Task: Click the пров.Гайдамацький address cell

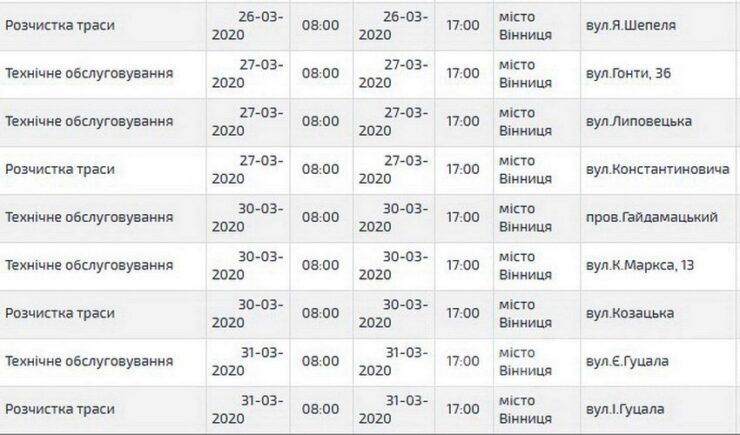Action: click(x=664, y=217)
